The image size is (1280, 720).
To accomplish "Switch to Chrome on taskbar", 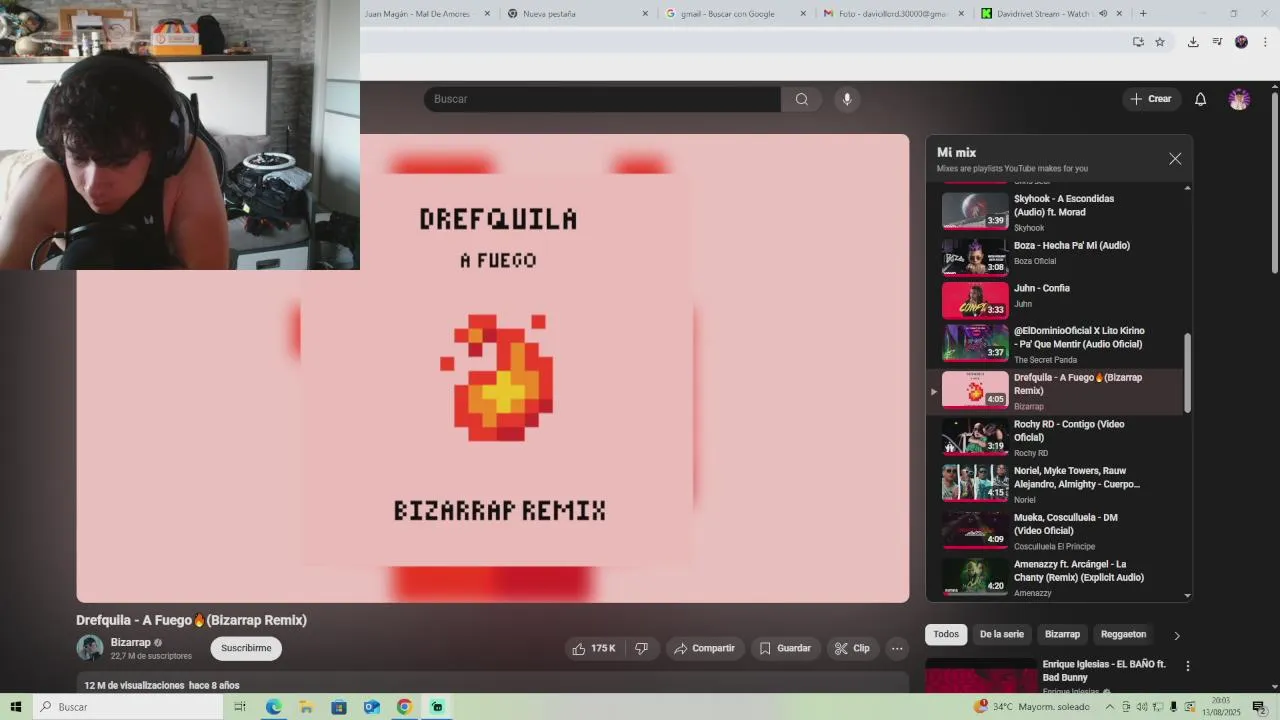I will [404, 707].
